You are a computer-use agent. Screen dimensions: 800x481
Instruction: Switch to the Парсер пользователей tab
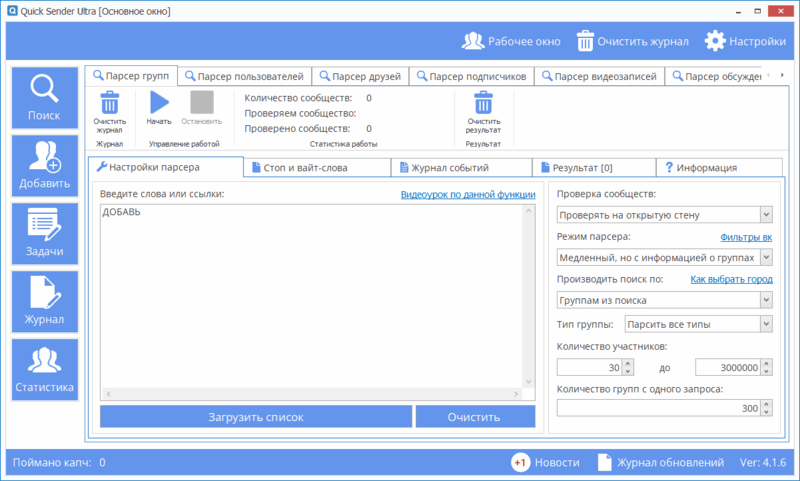(245, 76)
